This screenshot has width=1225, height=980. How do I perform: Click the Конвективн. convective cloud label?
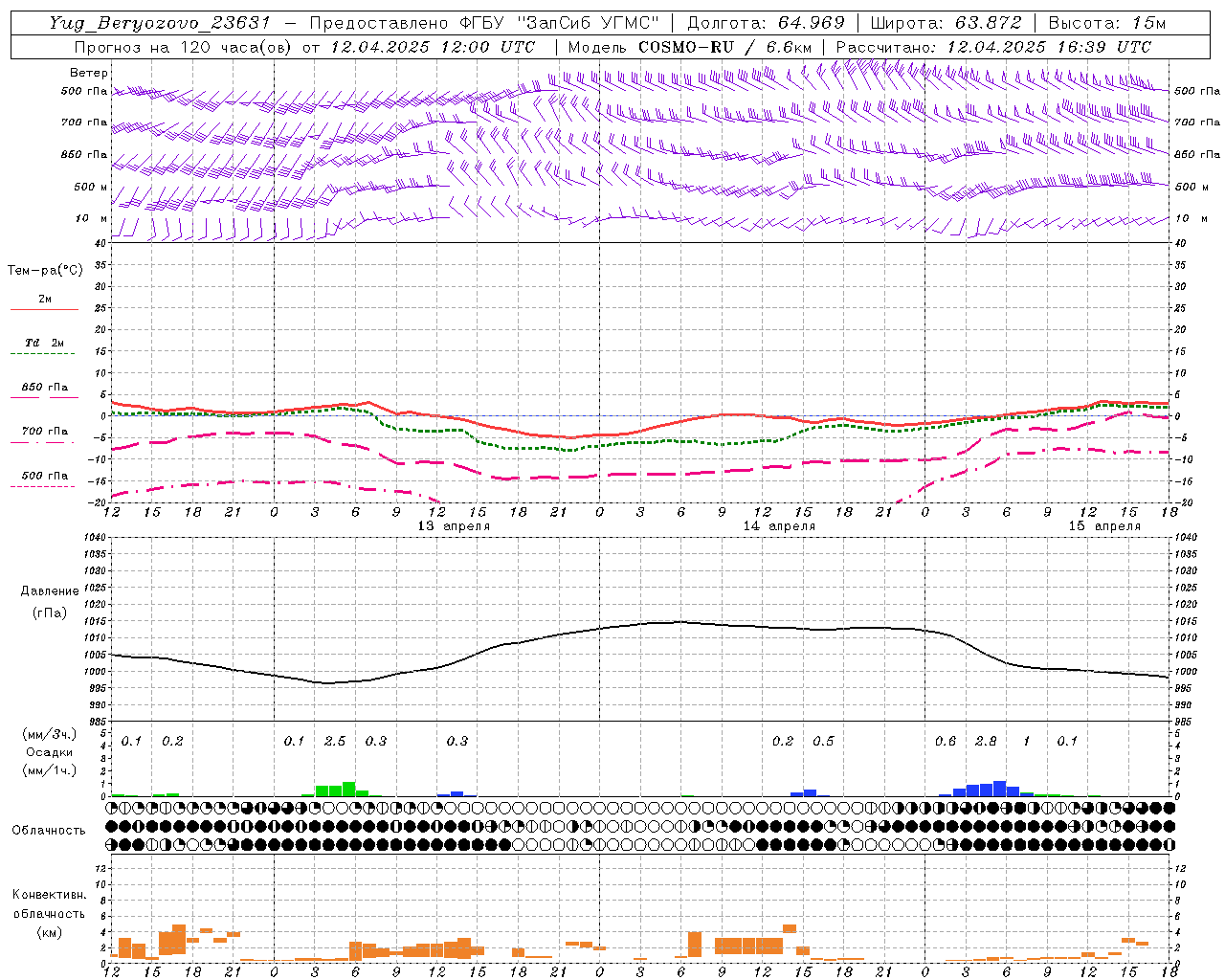49,895
